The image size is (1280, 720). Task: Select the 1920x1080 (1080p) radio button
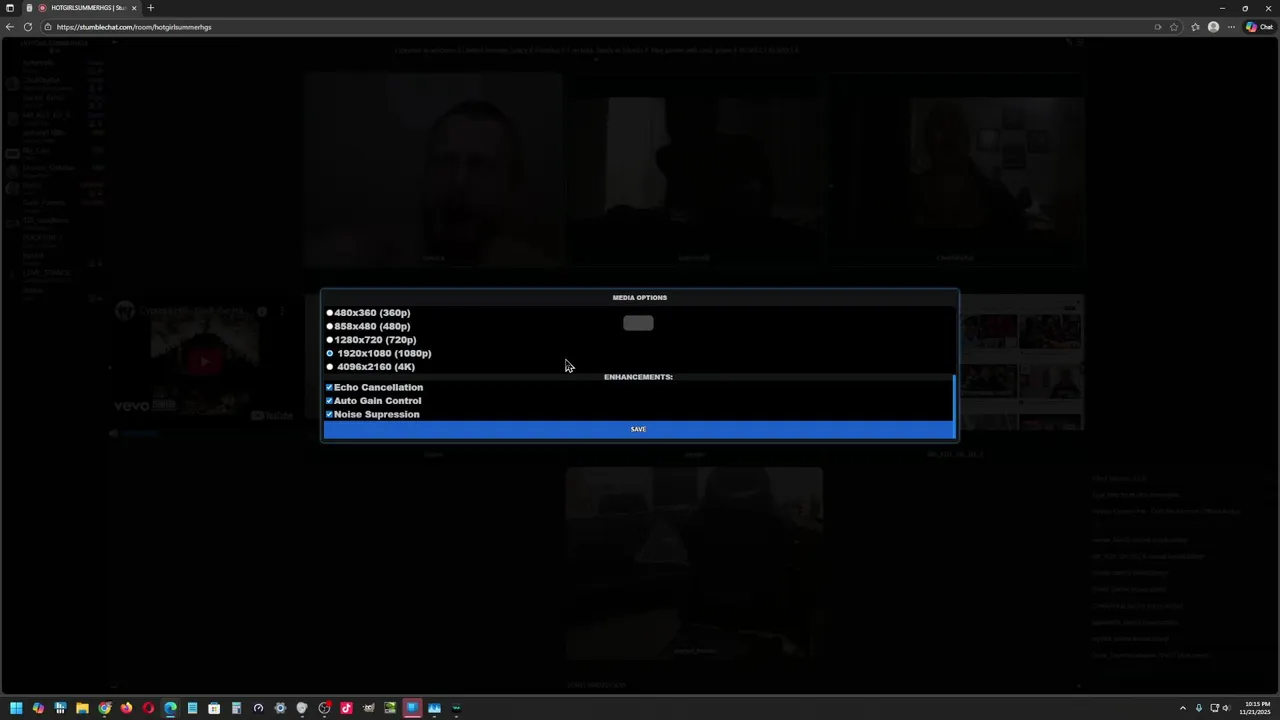[330, 353]
